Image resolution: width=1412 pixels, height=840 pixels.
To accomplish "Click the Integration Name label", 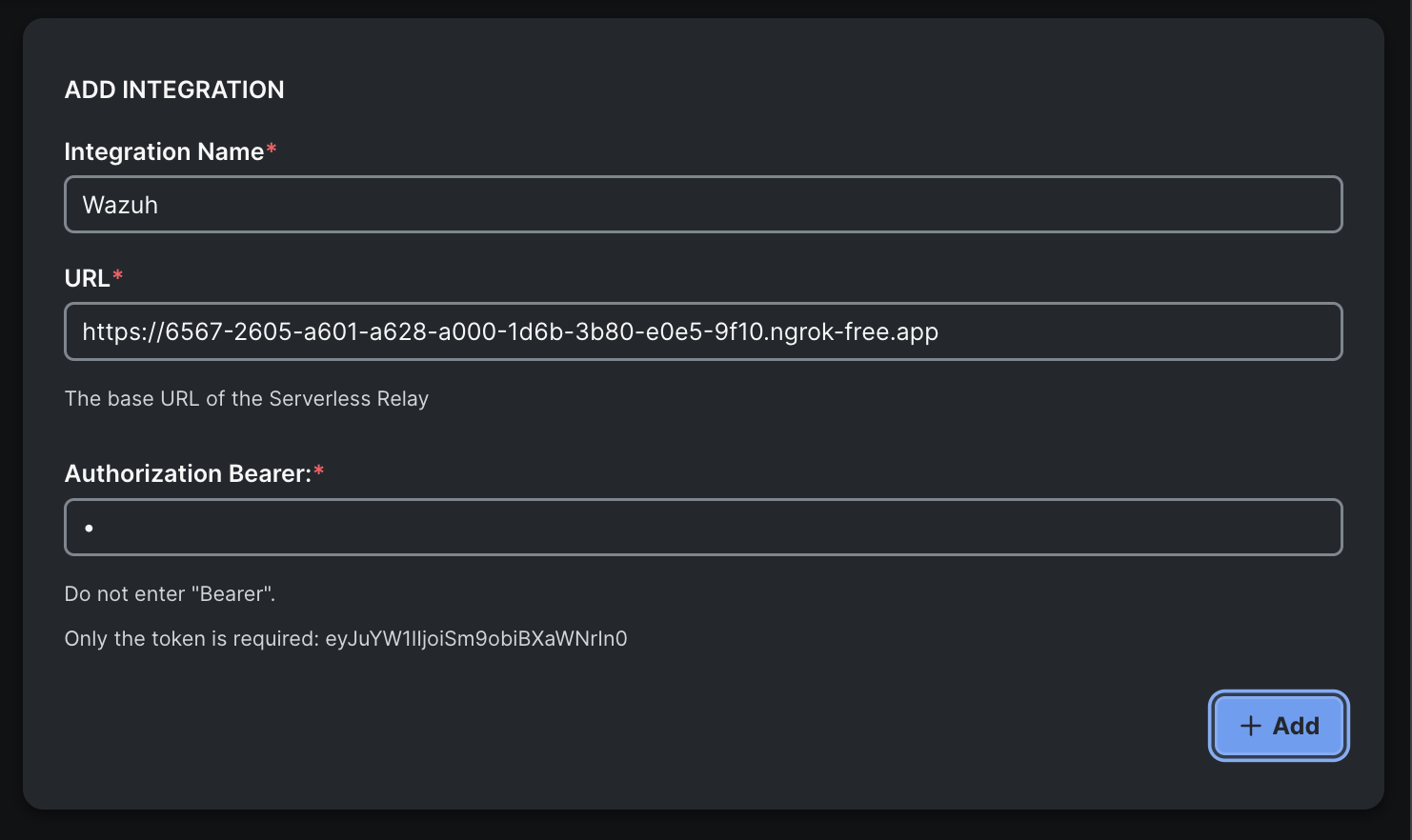I will pyautogui.click(x=164, y=151).
